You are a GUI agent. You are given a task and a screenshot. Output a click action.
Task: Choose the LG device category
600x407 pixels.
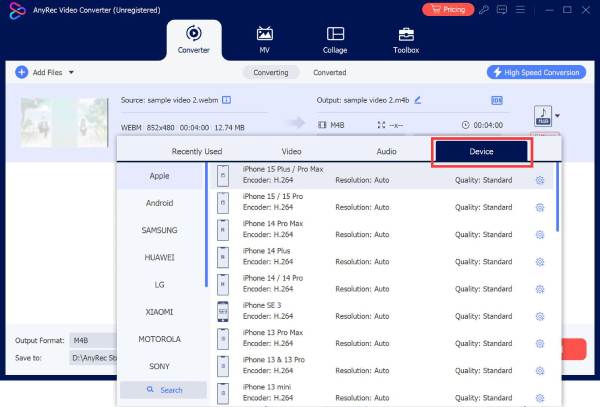click(160, 285)
